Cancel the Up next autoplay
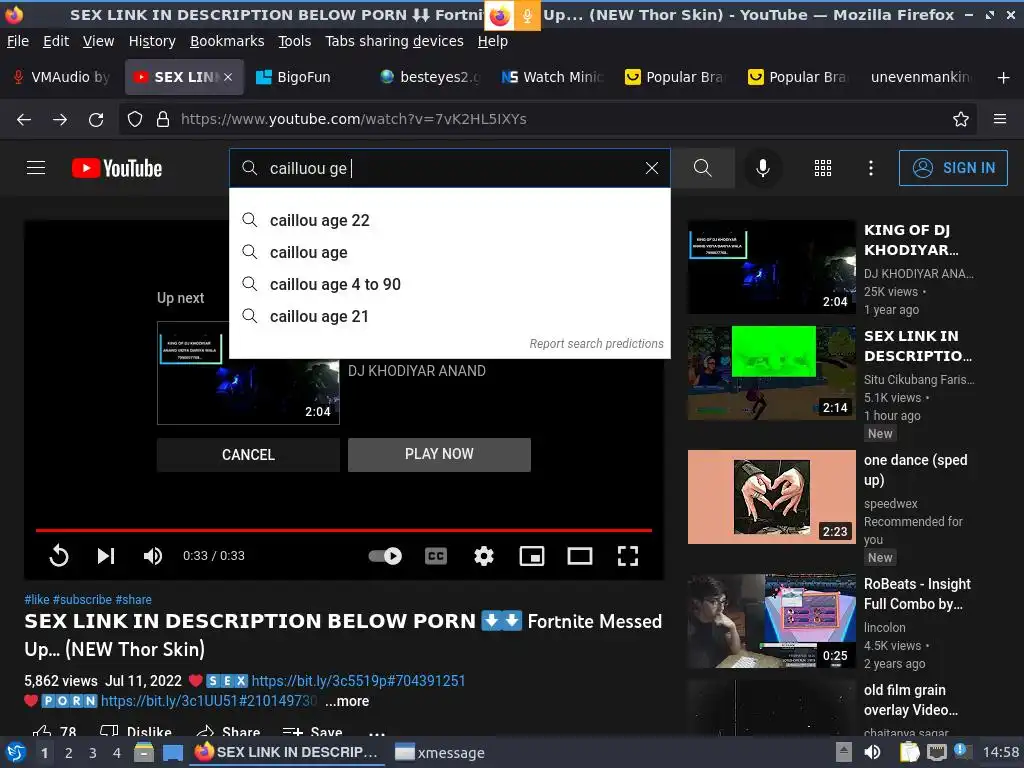This screenshot has width=1024, height=768. pyautogui.click(x=248, y=455)
